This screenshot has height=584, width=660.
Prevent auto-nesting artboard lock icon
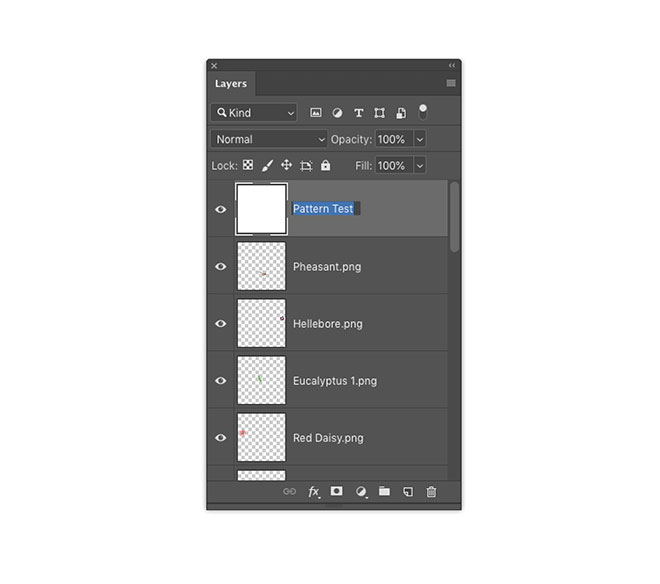pyautogui.click(x=306, y=165)
